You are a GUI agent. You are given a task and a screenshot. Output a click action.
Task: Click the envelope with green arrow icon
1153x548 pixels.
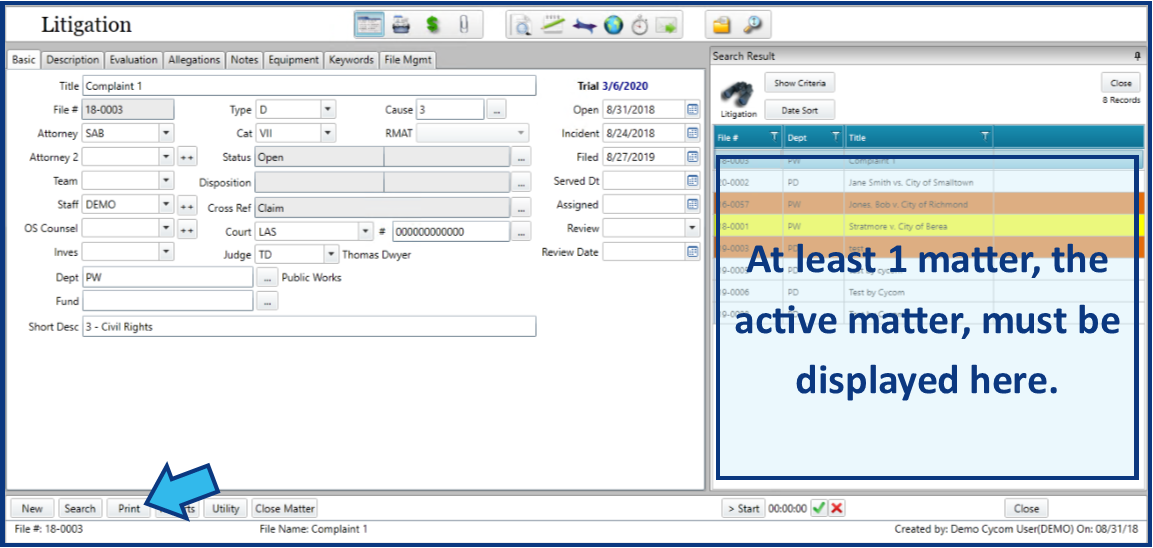pyautogui.click(x=666, y=26)
